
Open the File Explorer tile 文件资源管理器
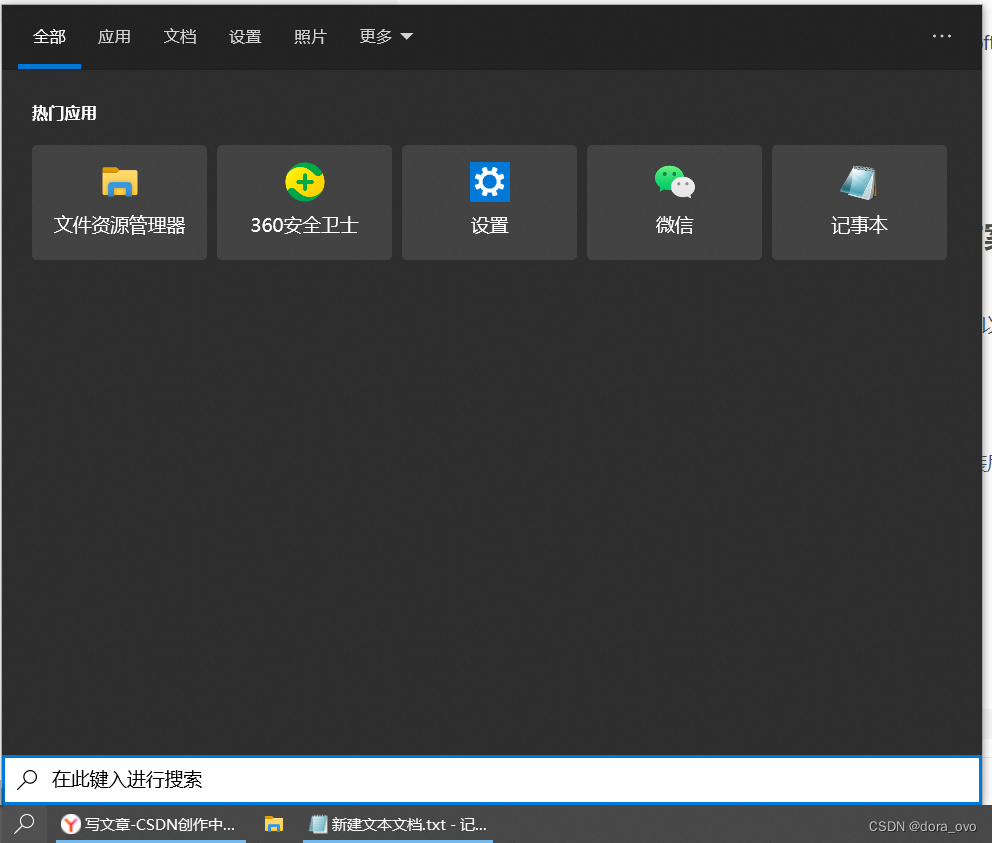tap(120, 203)
